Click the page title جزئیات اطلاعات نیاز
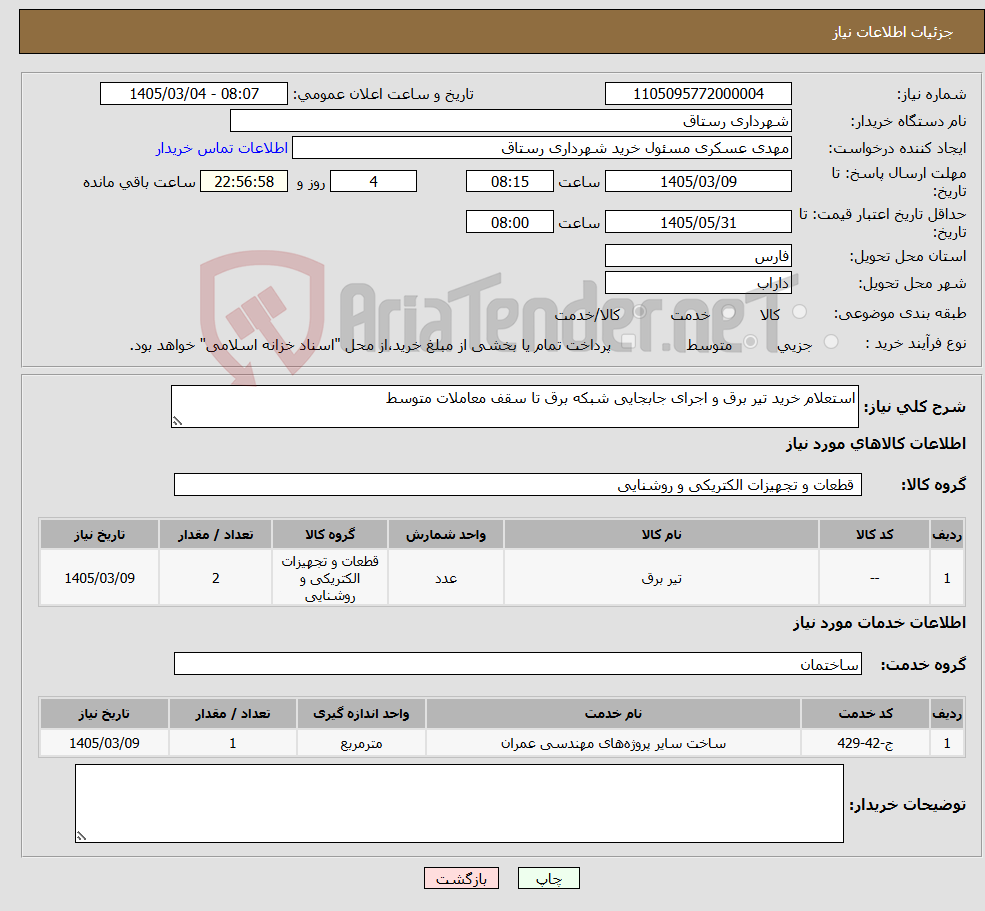The height and width of the screenshot is (911, 985). click(893, 32)
